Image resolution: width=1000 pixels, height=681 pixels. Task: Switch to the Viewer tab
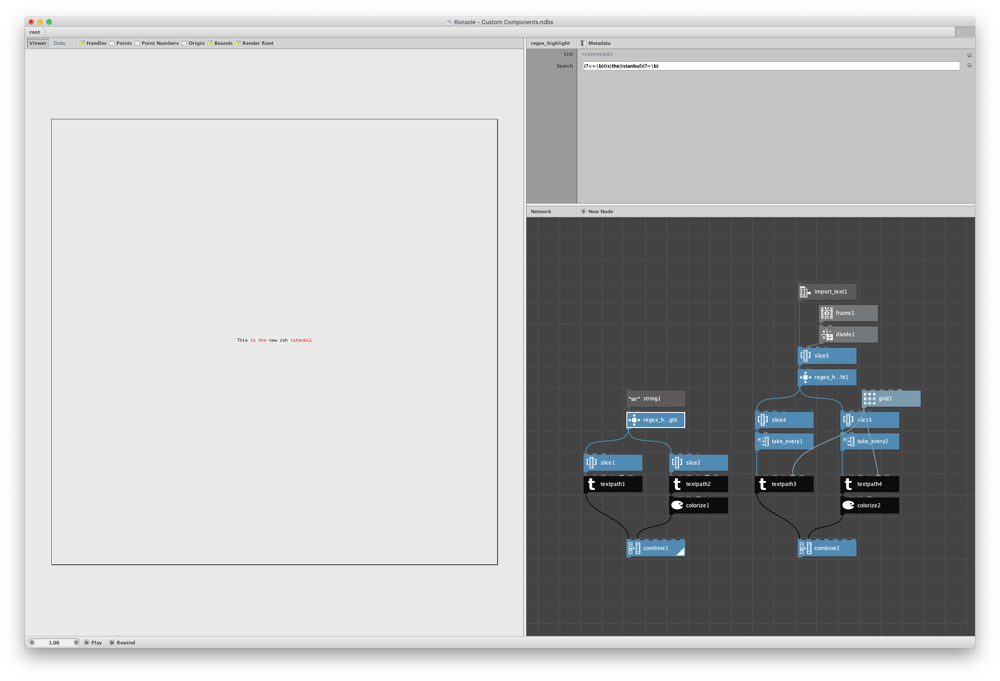pos(38,43)
